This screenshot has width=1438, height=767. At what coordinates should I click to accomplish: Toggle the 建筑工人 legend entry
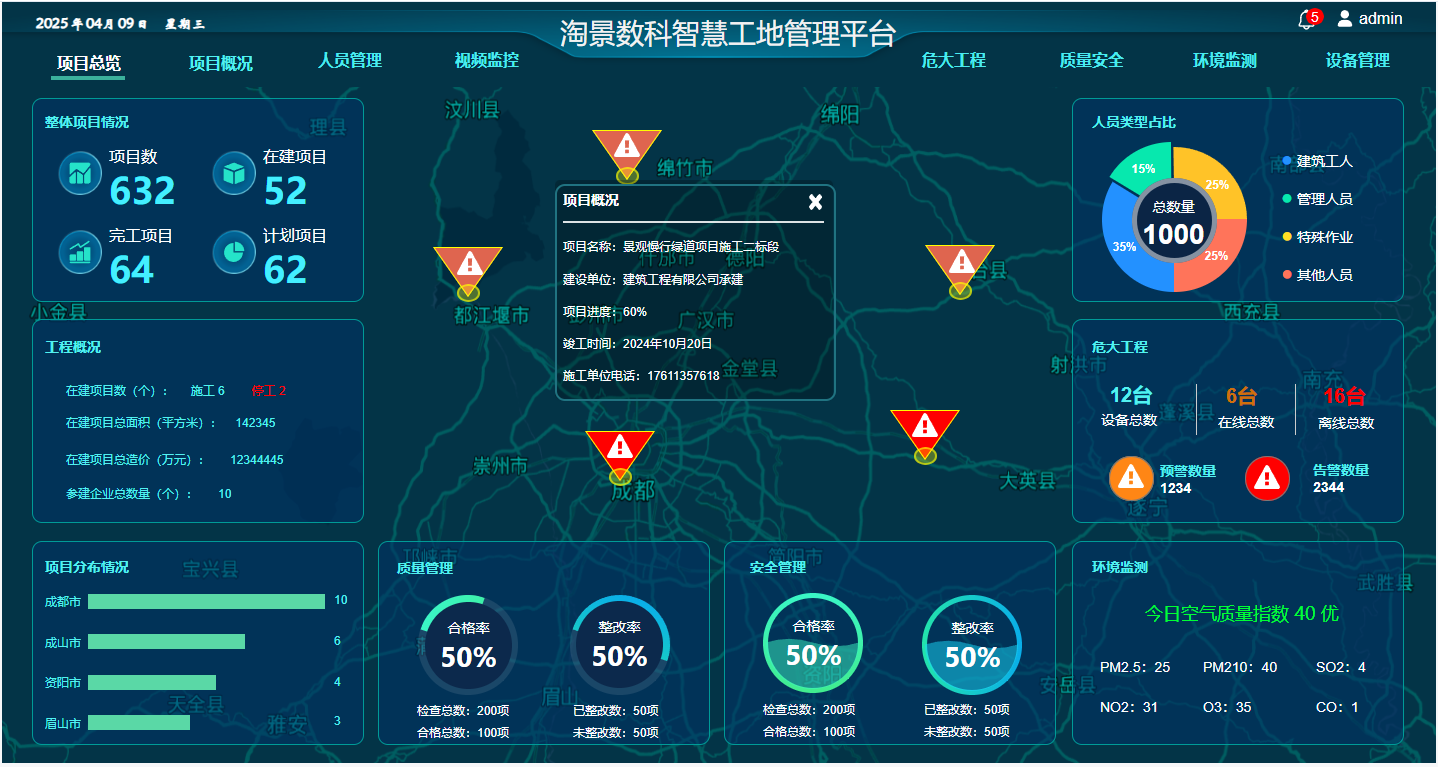coord(1318,161)
